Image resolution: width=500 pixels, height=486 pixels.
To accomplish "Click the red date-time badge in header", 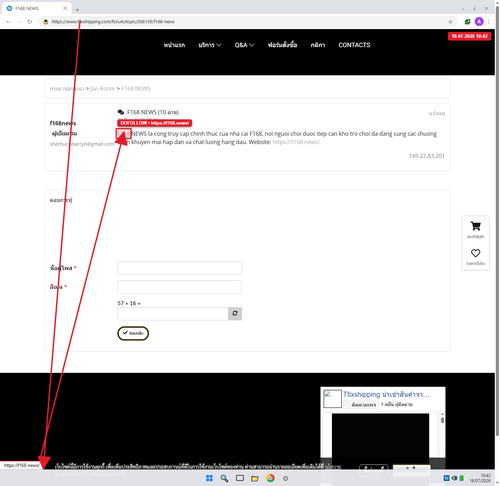I will point(469,36).
